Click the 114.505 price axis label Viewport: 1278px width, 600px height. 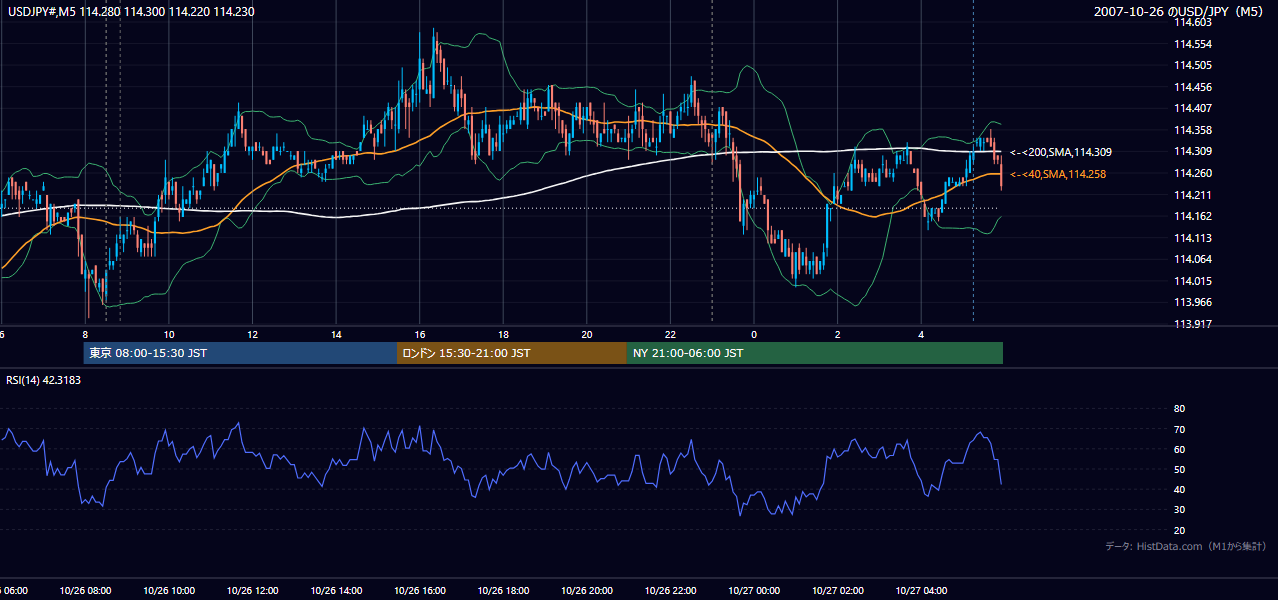1193,65
